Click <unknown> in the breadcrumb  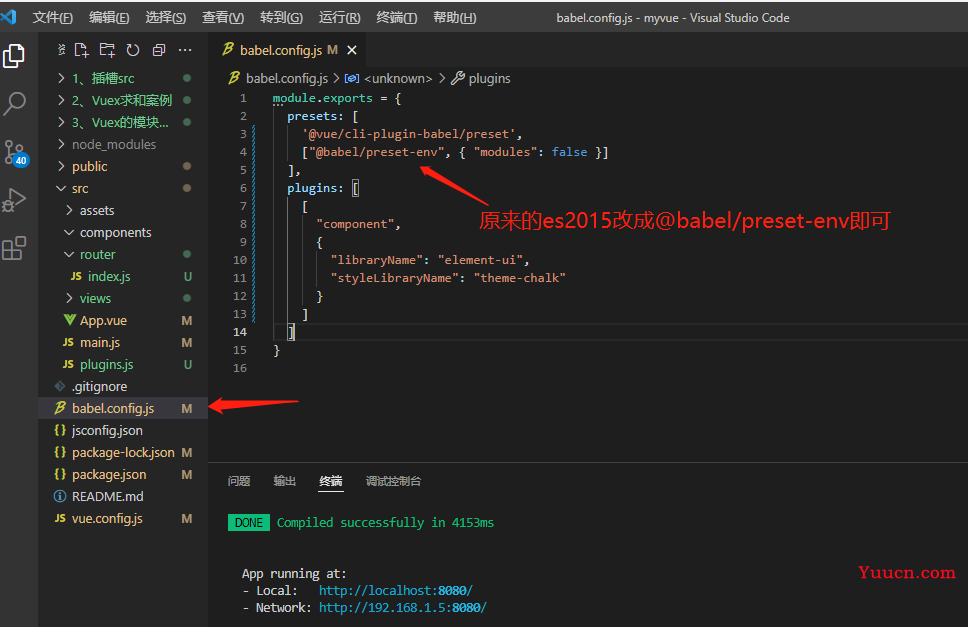(398, 78)
